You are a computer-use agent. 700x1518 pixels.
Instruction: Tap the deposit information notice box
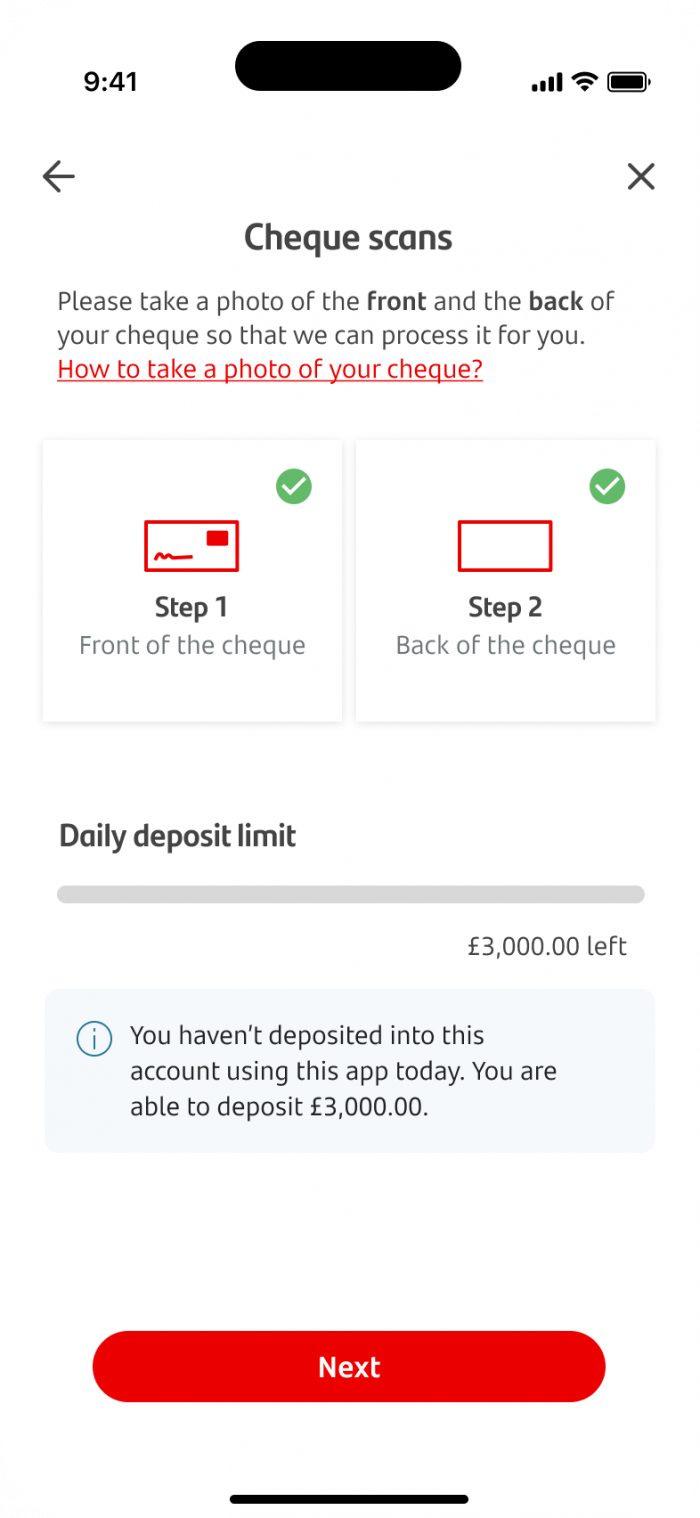pos(349,1070)
